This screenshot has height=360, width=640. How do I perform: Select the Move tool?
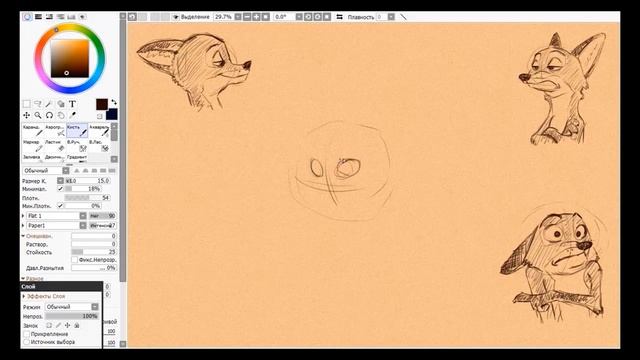27,116
